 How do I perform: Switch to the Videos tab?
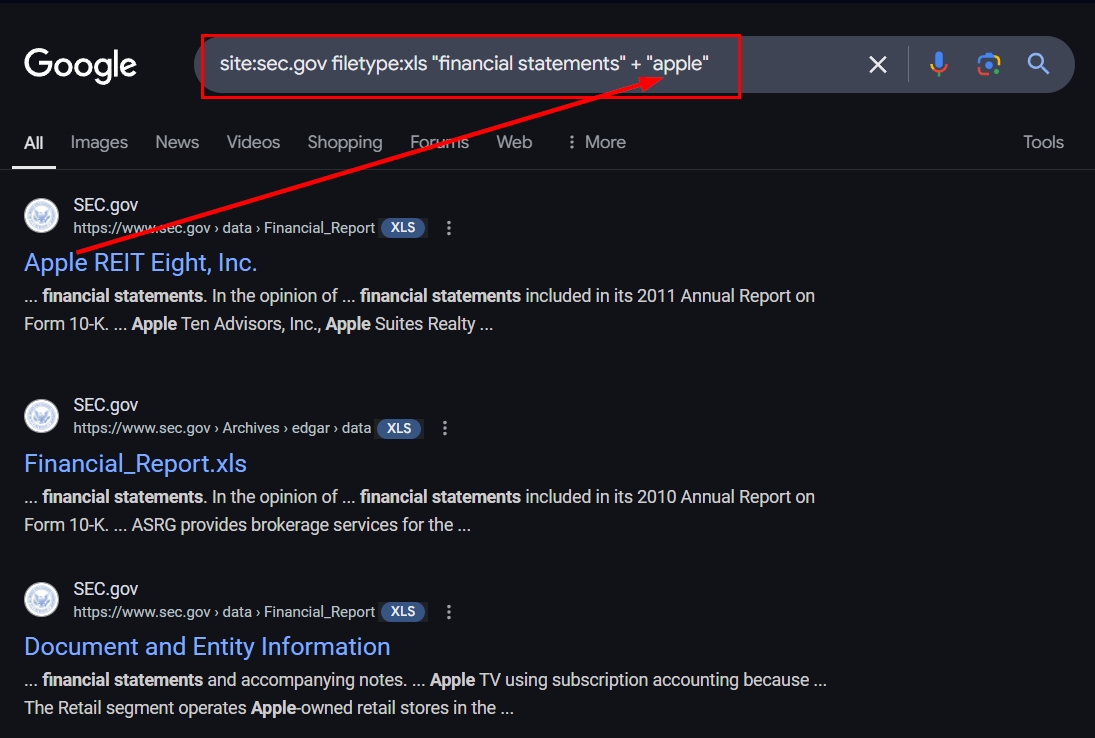[253, 142]
